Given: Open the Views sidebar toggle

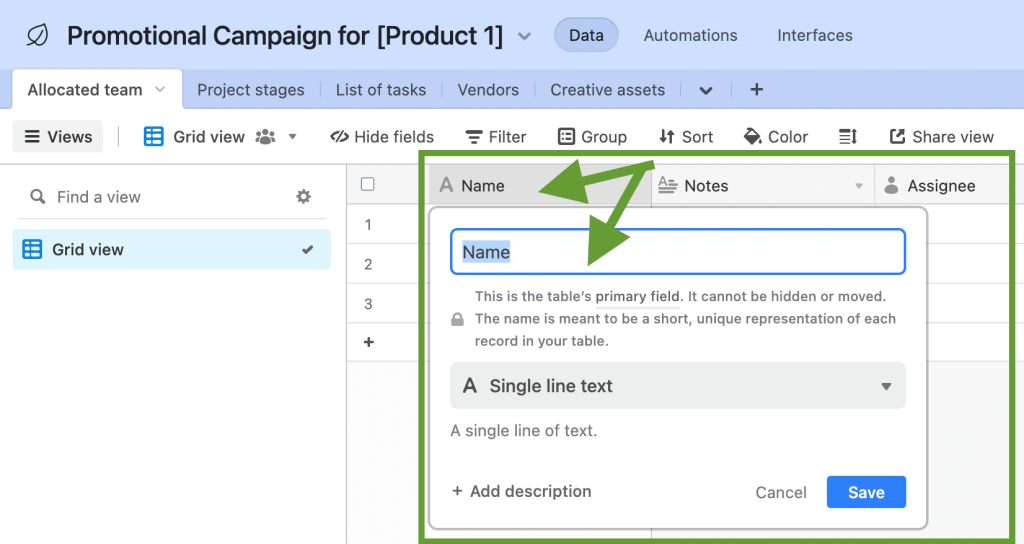Looking at the screenshot, I should pos(58,137).
